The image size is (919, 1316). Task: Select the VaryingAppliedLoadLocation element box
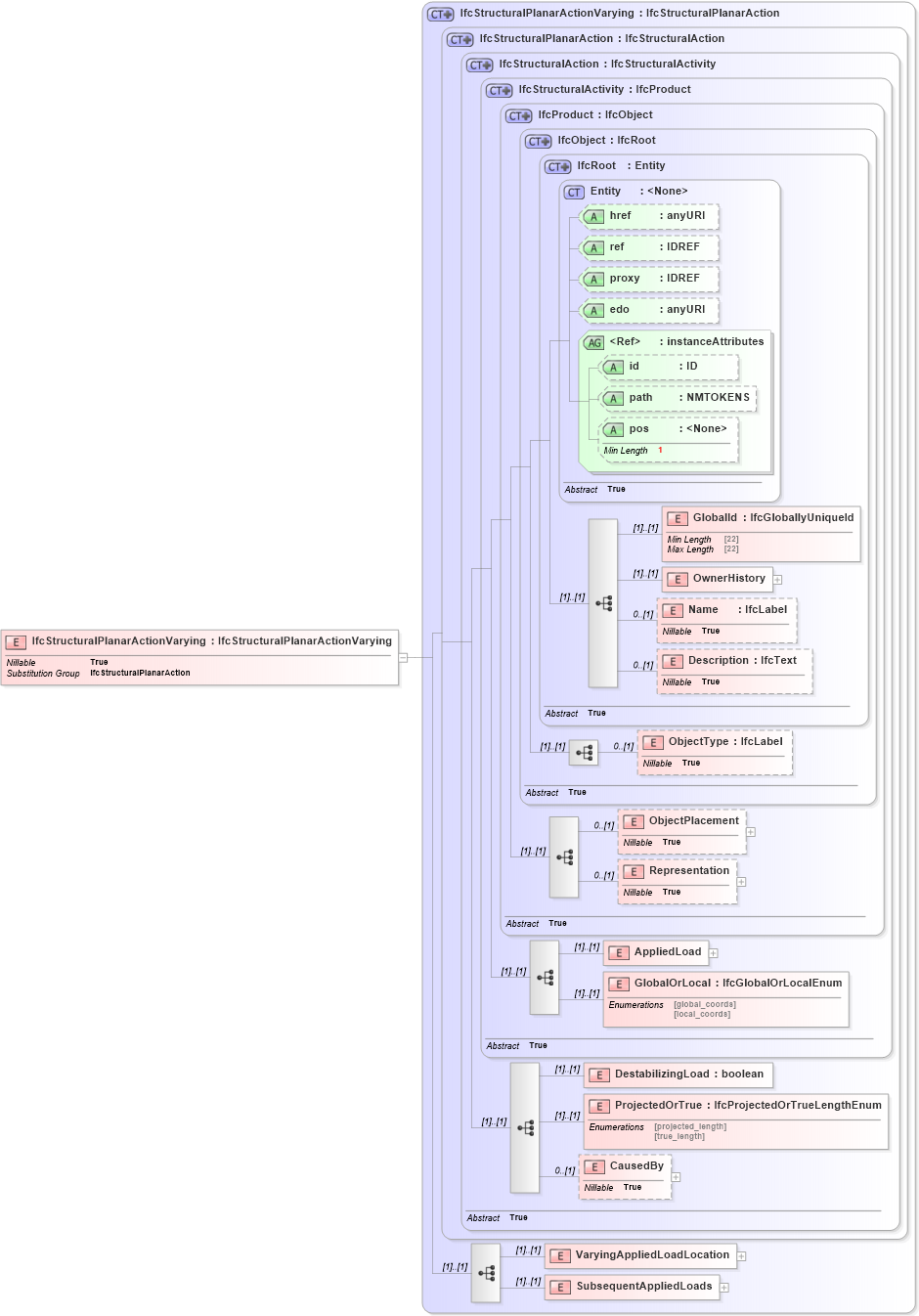point(640,1255)
